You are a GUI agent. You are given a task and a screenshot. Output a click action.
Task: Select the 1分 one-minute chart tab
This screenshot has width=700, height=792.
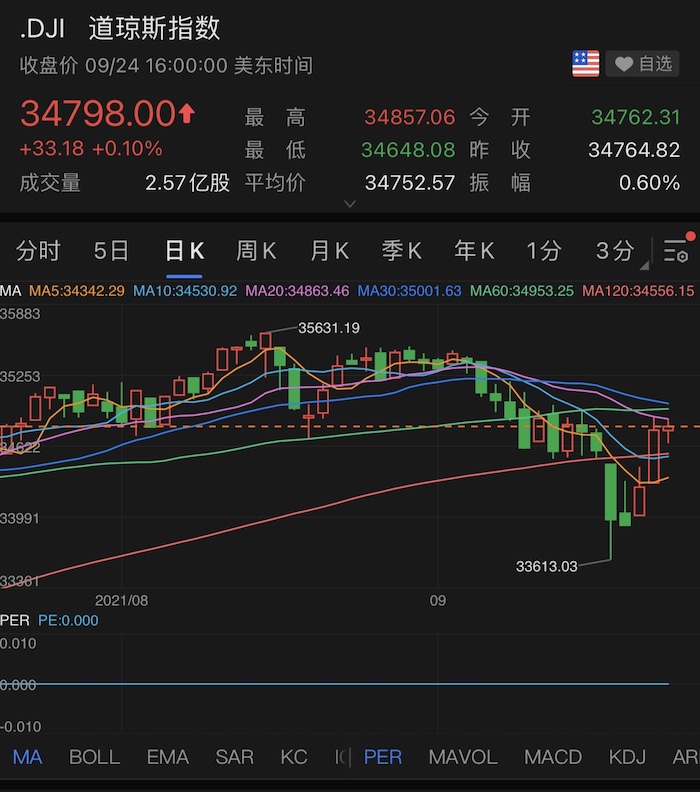click(x=544, y=251)
